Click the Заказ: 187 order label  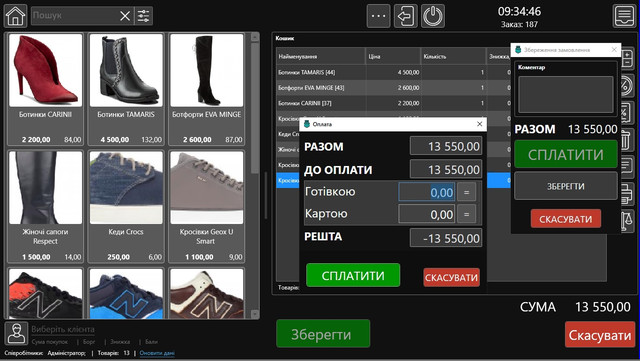(519, 25)
